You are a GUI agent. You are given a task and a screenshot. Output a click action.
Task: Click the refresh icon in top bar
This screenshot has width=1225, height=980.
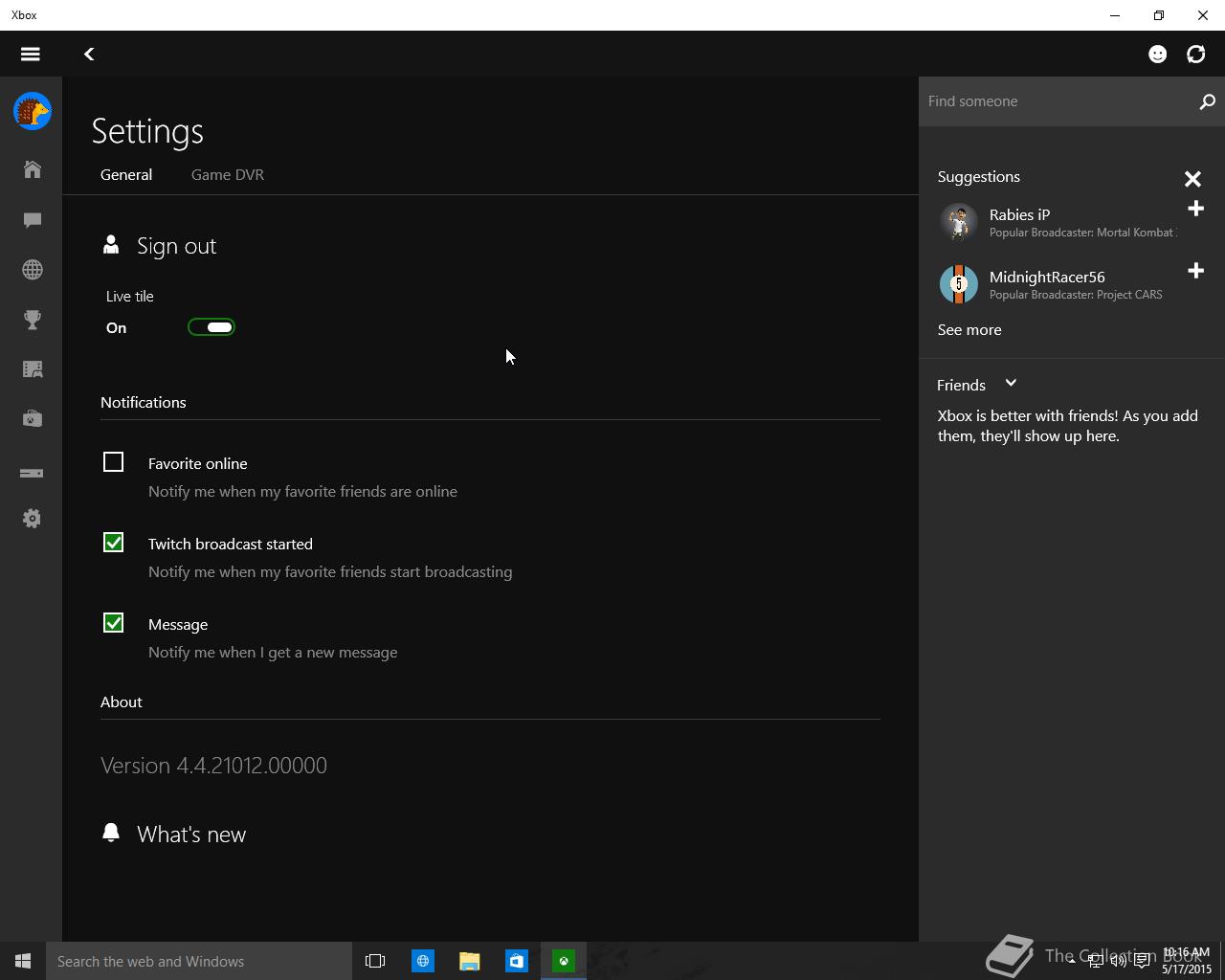tap(1196, 54)
